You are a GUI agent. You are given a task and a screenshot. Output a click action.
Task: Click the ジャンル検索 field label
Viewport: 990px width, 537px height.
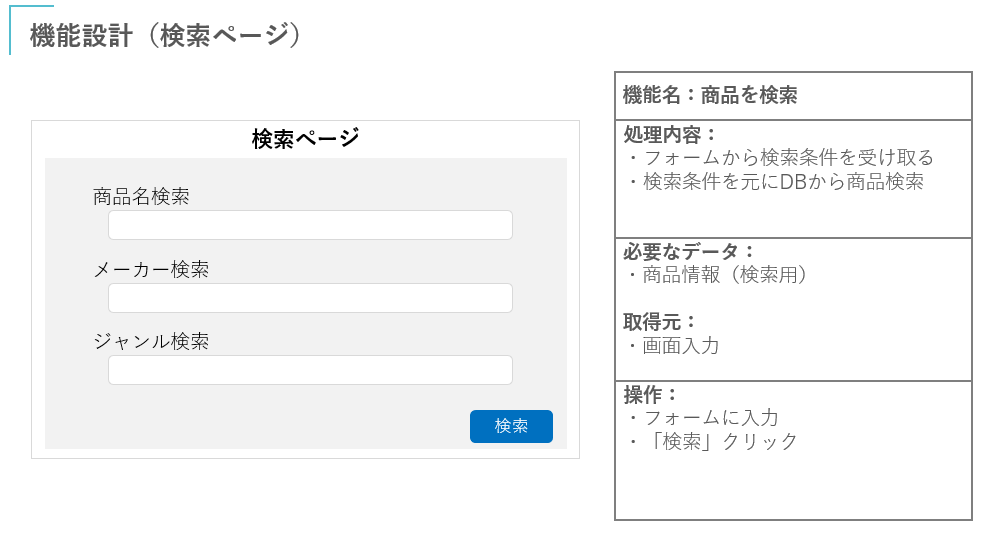(151, 341)
